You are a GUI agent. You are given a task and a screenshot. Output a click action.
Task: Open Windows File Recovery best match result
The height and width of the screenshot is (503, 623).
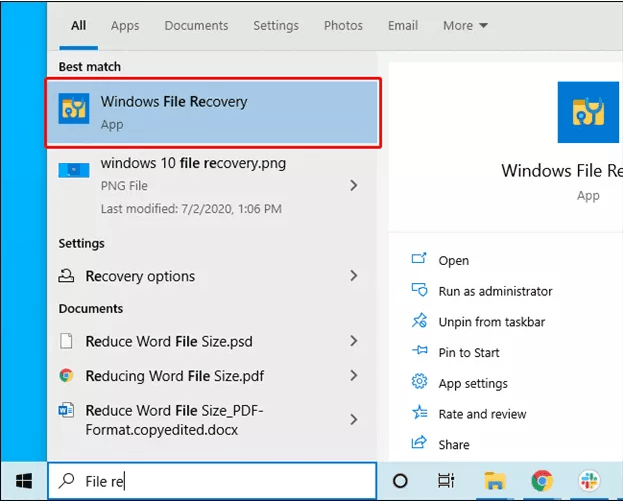[213, 113]
